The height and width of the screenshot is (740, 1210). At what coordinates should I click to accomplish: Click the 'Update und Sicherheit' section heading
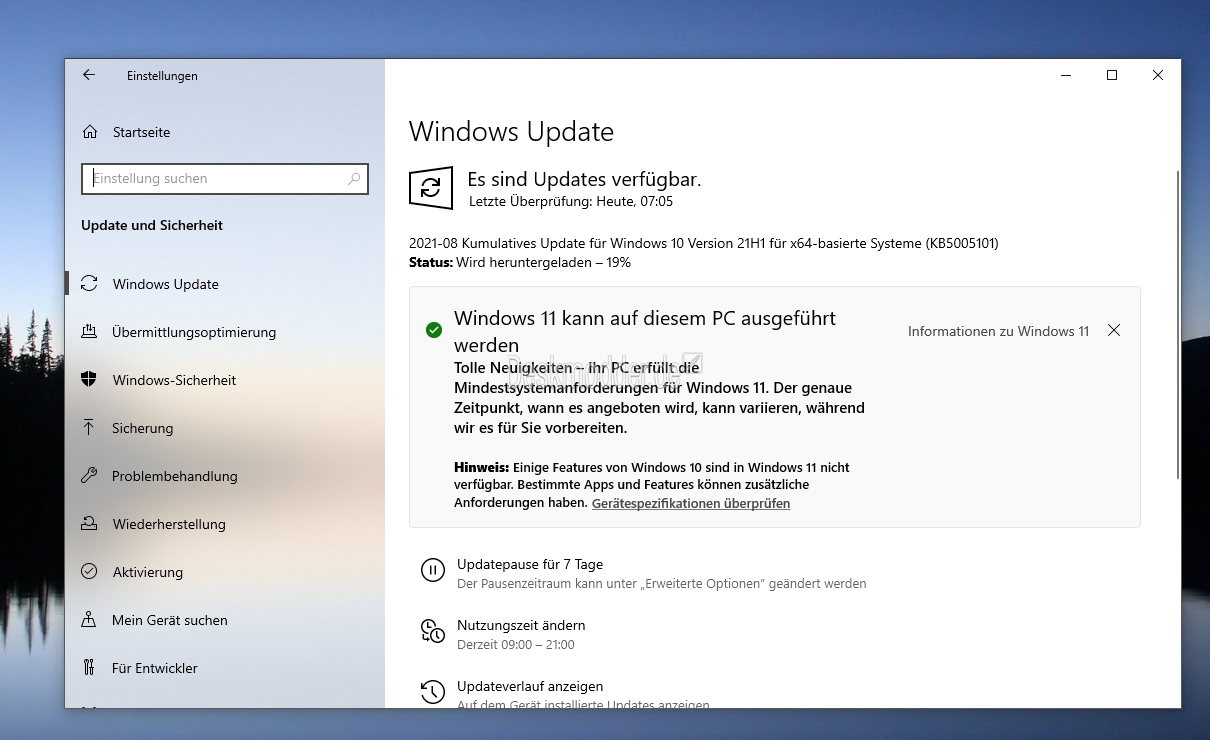(152, 226)
